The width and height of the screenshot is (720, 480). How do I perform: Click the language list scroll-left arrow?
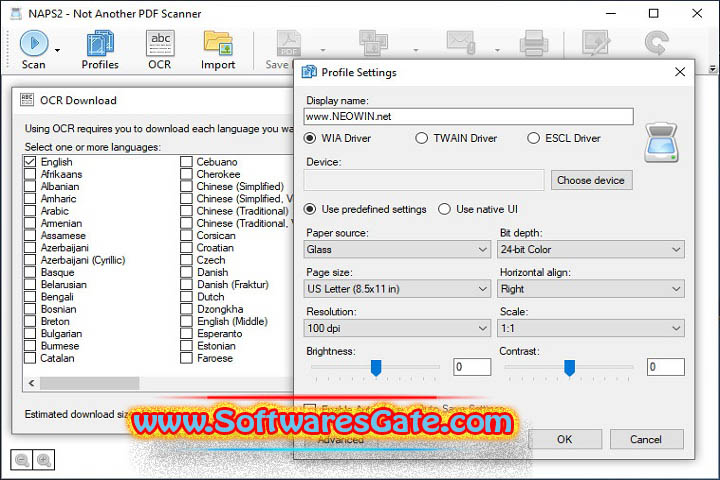click(31, 383)
